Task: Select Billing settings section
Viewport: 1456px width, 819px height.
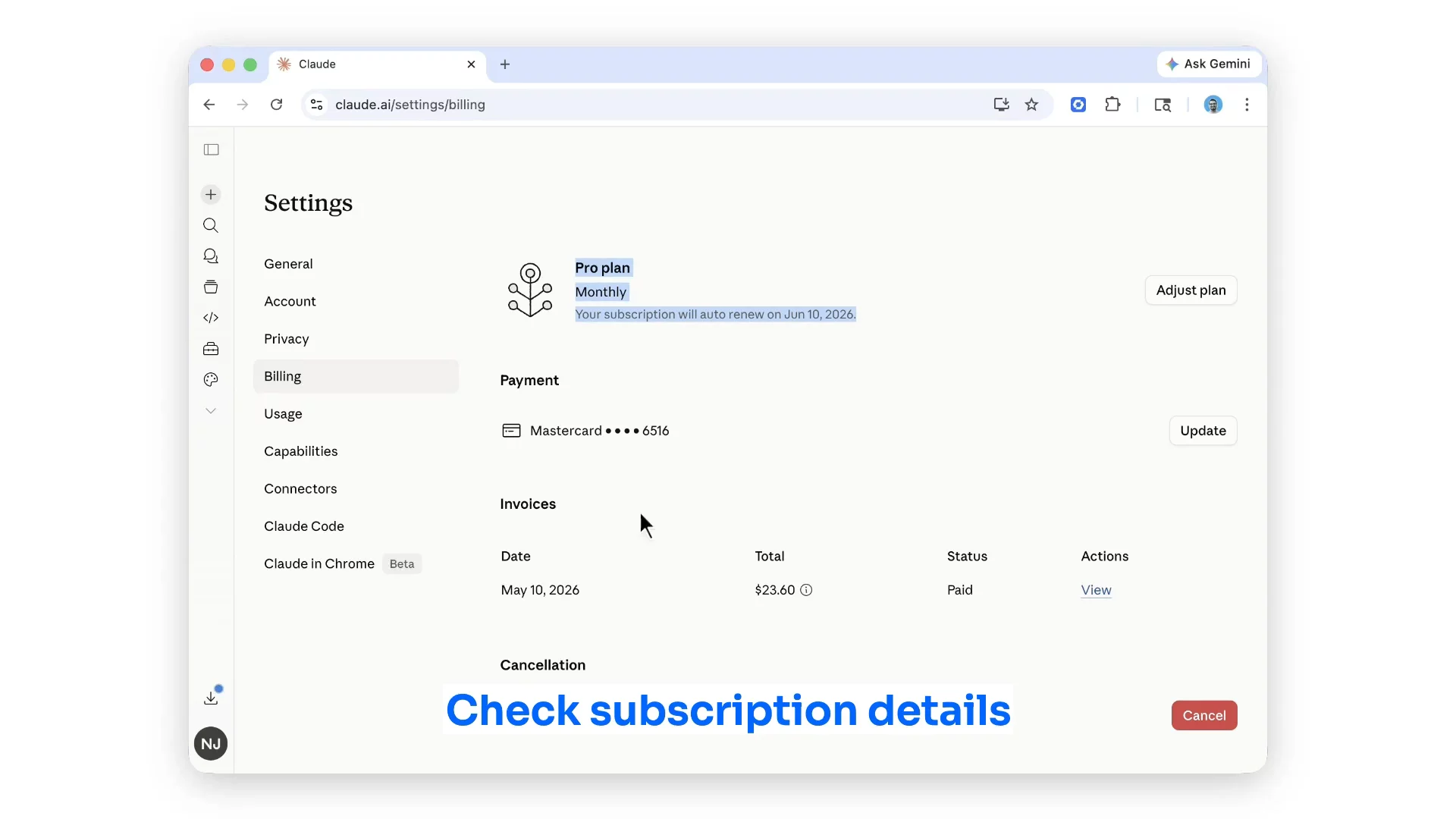Action: tap(356, 376)
